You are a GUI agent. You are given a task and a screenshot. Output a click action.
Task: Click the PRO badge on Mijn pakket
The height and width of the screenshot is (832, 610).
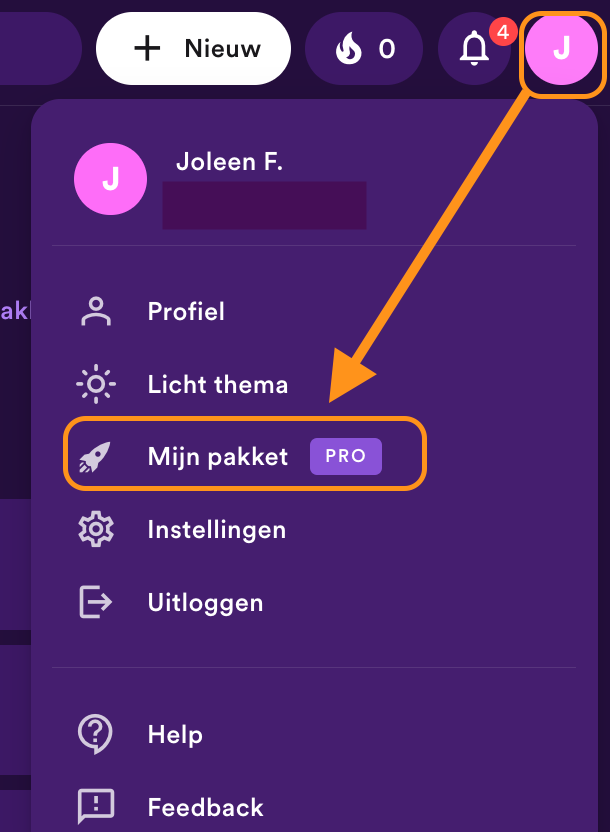(x=345, y=456)
